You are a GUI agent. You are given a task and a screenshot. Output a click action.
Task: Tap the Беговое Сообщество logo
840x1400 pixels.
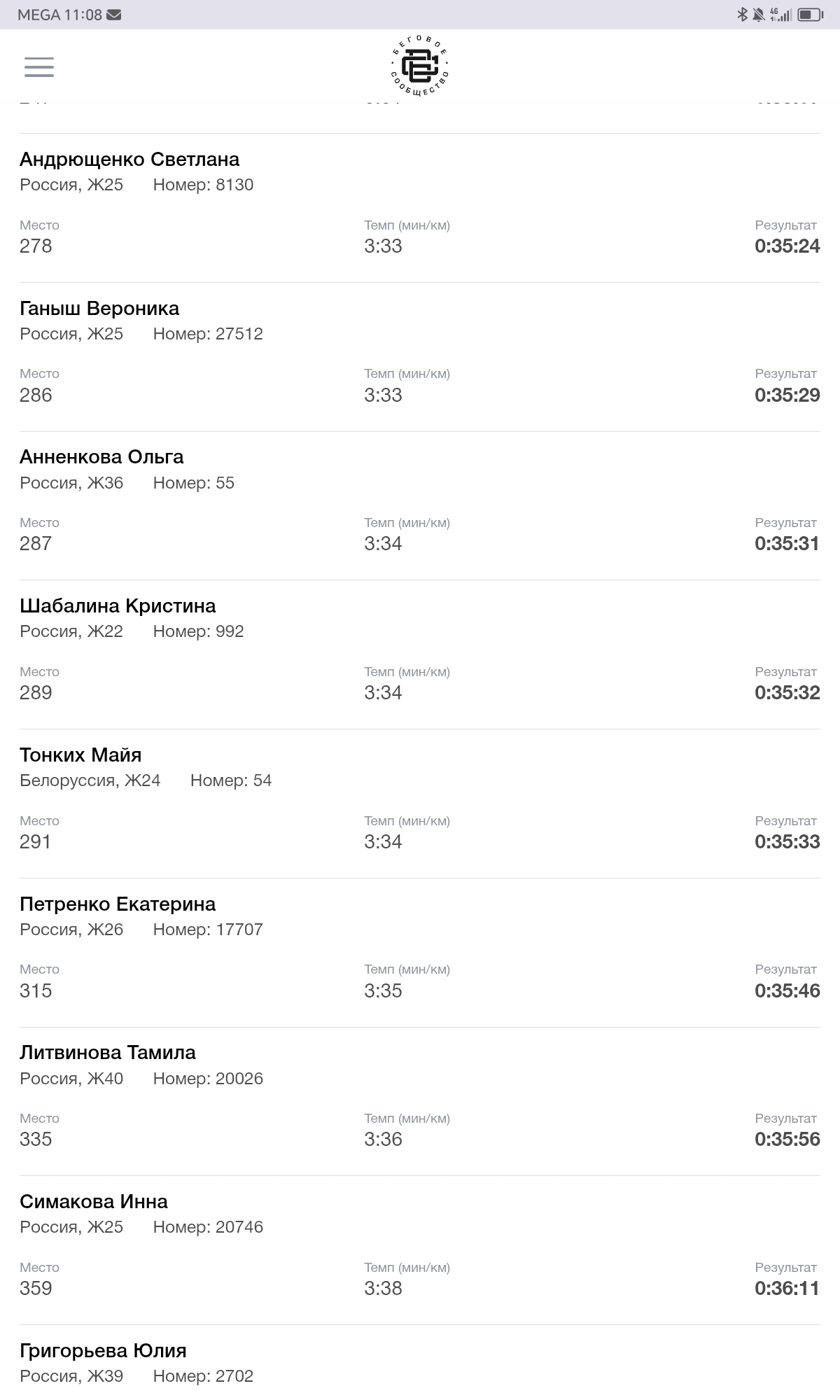point(419,66)
